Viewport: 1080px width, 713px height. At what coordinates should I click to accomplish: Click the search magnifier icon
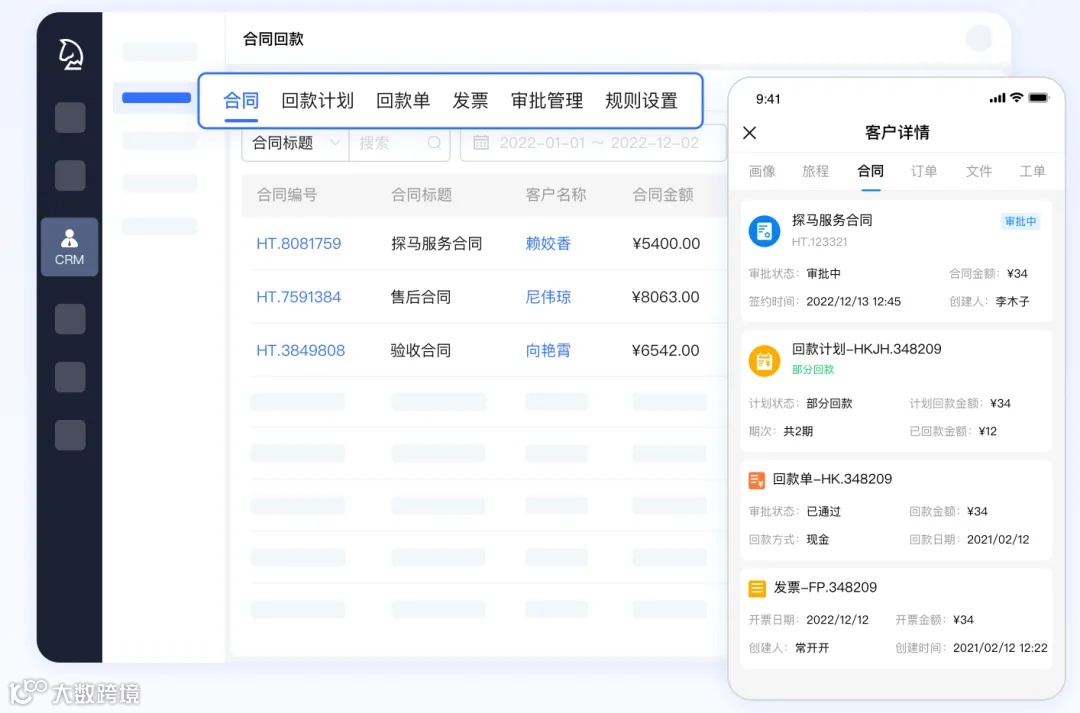[434, 143]
